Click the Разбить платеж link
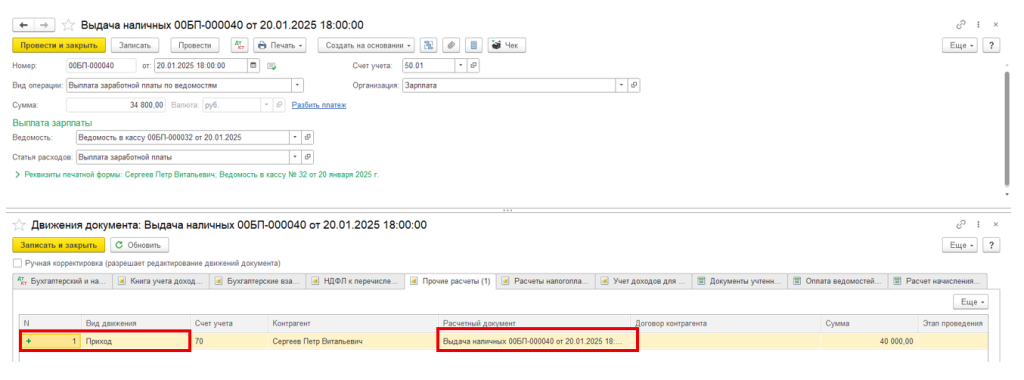The height and width of the screenshot is (380, 1024). coord(319,104)
